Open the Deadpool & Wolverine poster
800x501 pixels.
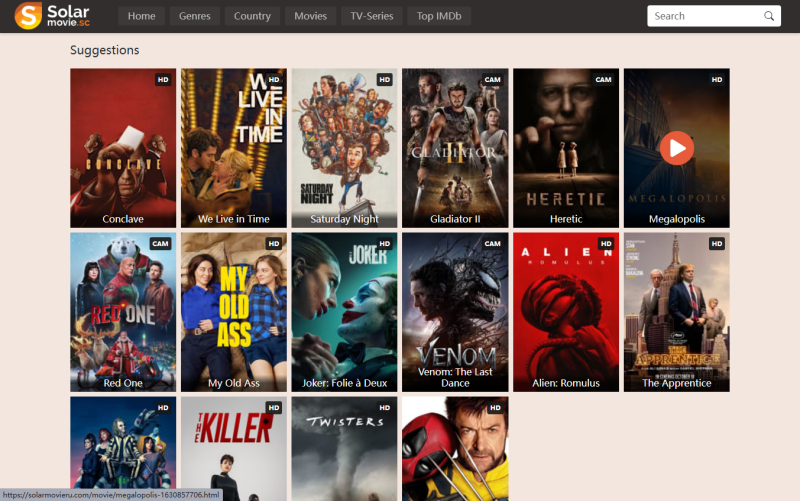tap(455, 449)
